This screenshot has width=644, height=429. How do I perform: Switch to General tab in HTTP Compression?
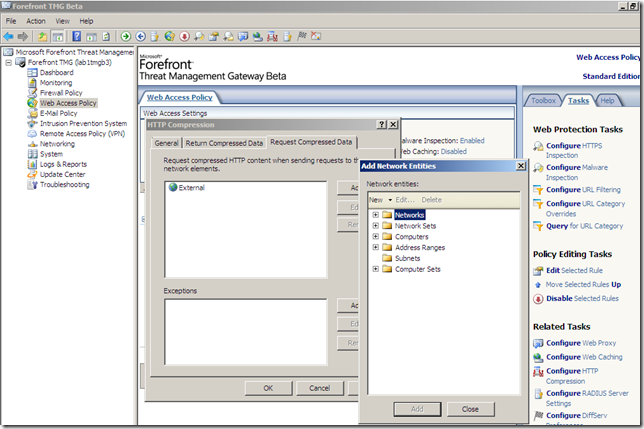point(166,143)
